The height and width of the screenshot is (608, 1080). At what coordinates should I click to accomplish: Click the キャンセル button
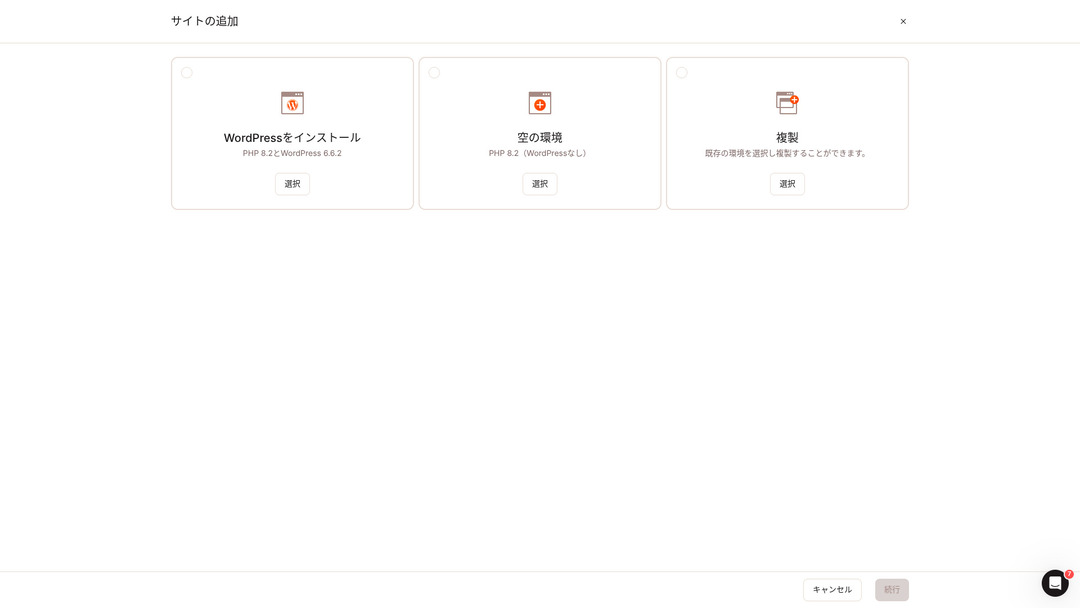[832, 589]
